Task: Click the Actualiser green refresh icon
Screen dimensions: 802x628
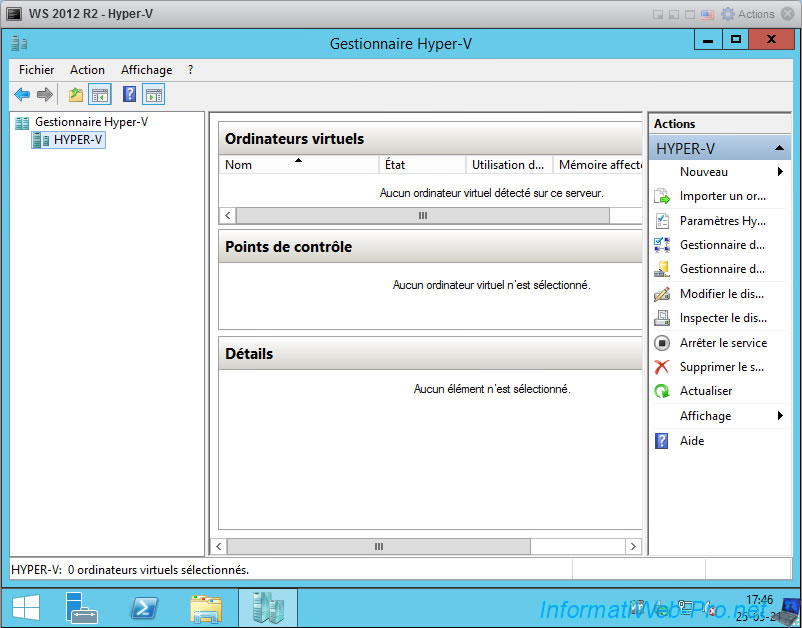Action: click(x=662, y=391)
